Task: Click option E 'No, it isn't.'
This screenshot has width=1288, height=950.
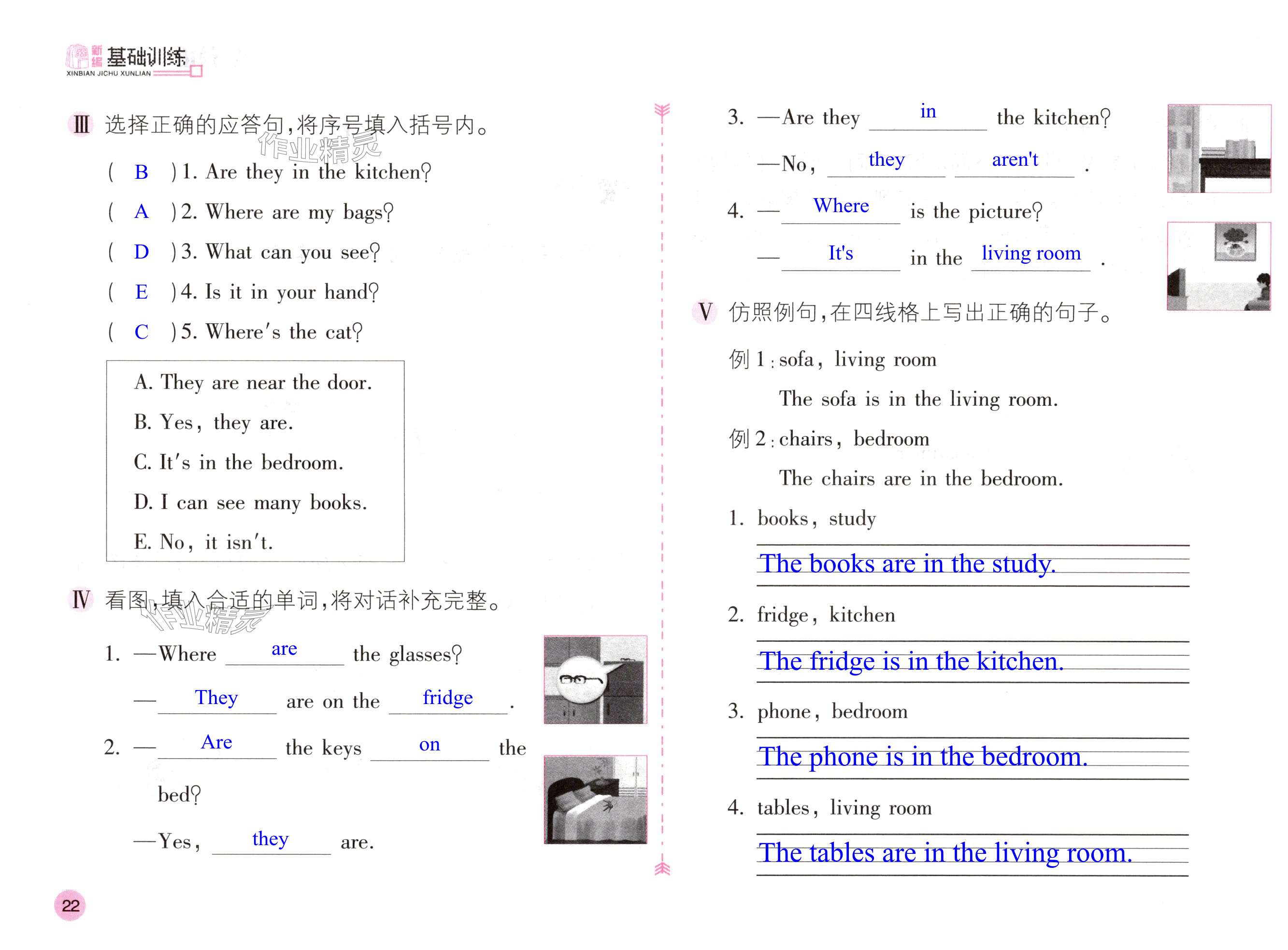Action: tap(203, 542)
